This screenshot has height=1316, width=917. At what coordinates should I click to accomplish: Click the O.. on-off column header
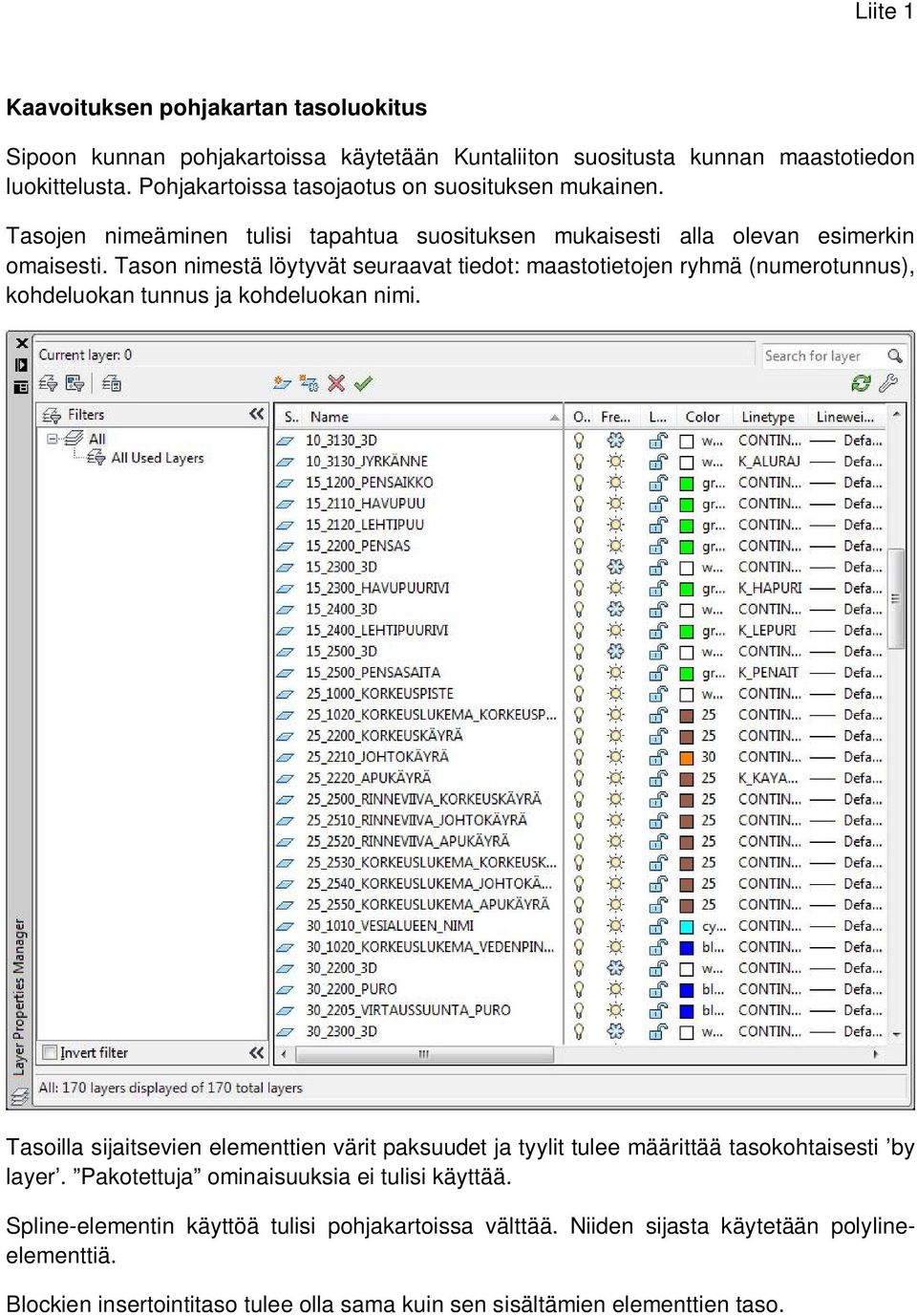click(581, 417)
